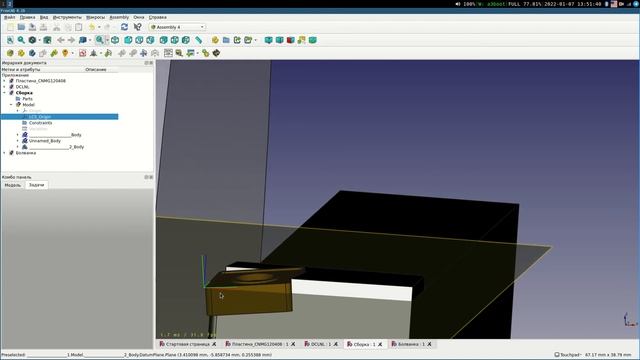Click the Open file folder icon

(21, 27)
